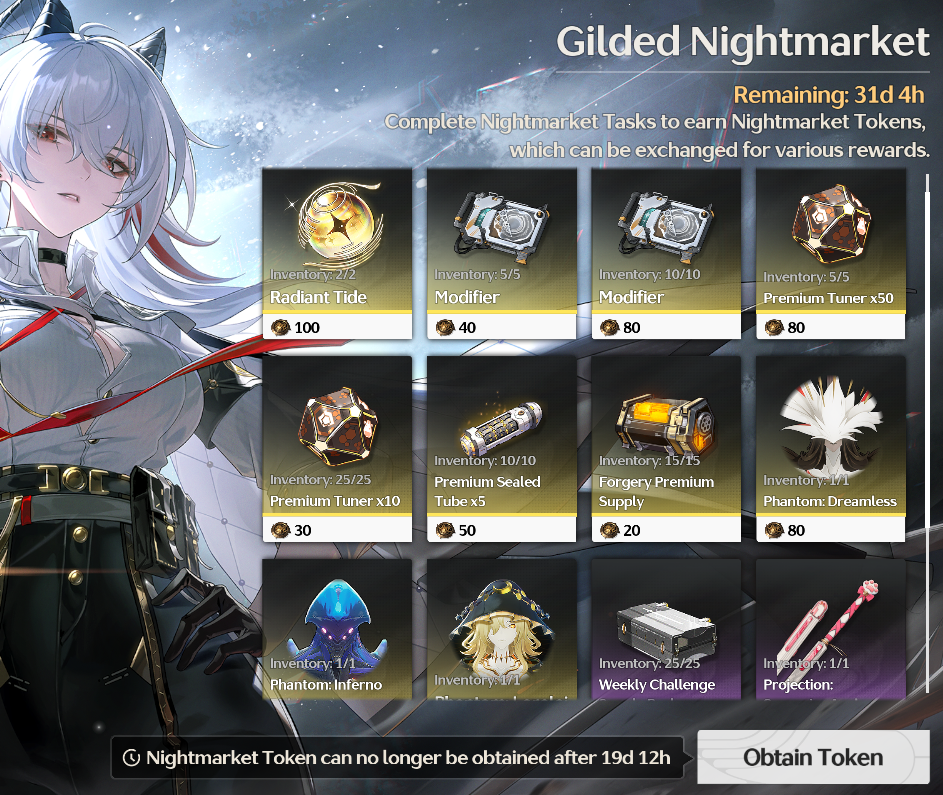The image size is (943, 795).
Task: Click the Remaining: 31d 4h timer text
Action: pyautogui.click(x=829, y=95)
